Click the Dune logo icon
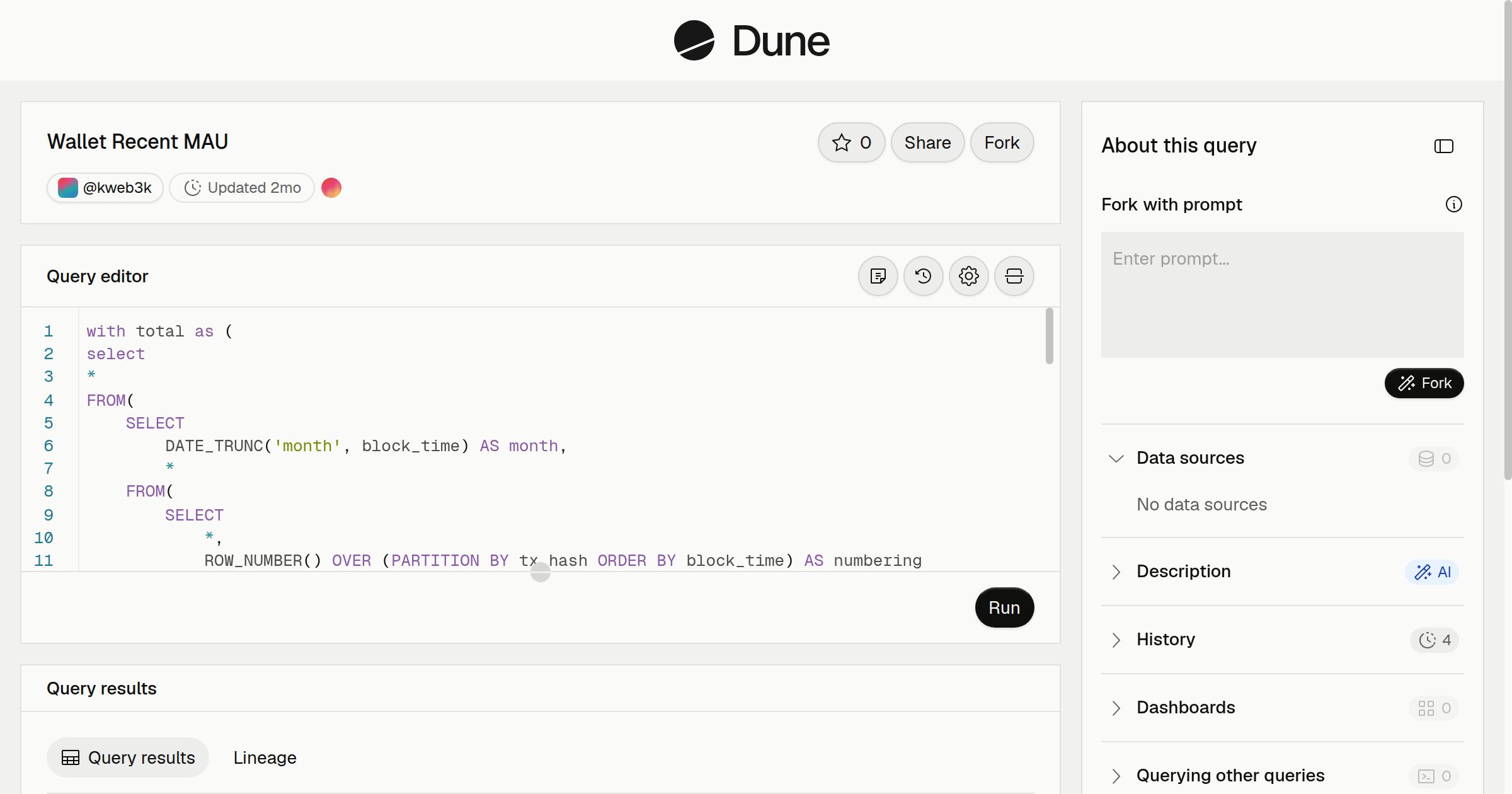Viewport: 1512px width, 794px height. pos(694,40)
